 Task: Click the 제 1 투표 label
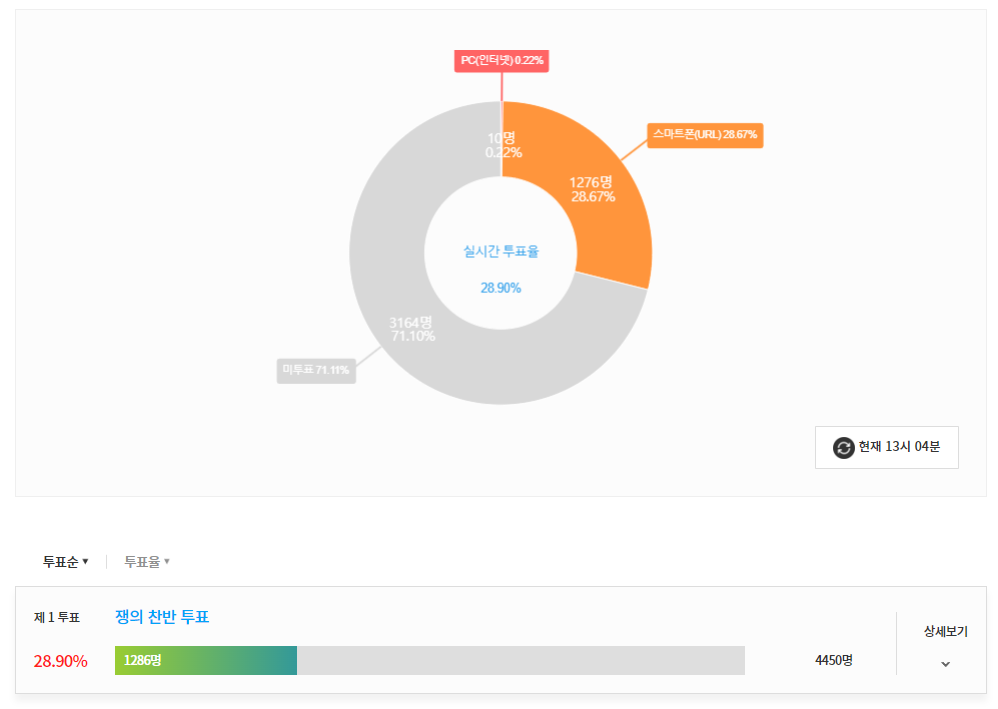tap(57, 618)
